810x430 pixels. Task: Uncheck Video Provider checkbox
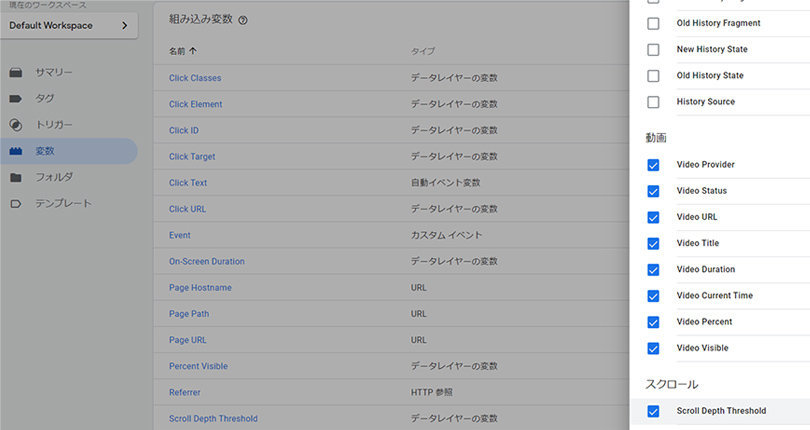pyautogui.click(x=653, y=165)
